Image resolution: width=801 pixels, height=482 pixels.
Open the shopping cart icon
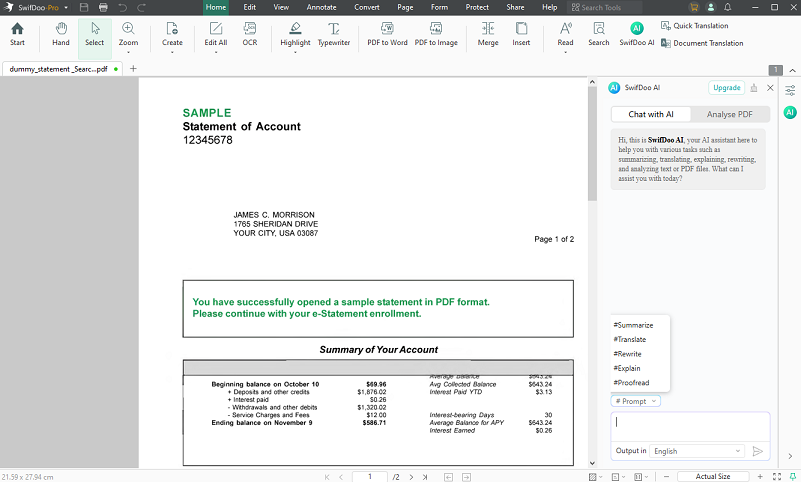click(x=694, y=7)
